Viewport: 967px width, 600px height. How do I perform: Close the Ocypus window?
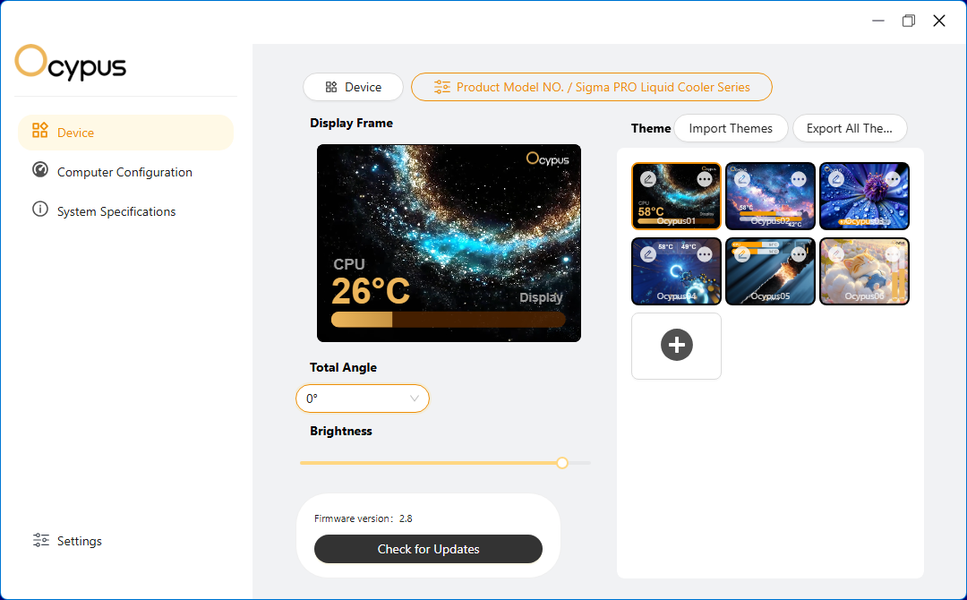(939, 21)
